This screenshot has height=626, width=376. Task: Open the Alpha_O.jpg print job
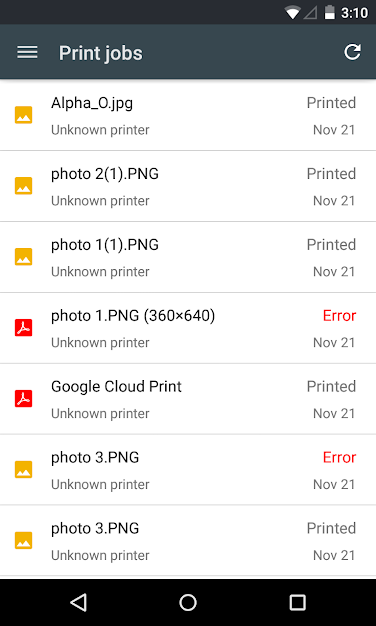pyautogui.click(x=188, y=115)
